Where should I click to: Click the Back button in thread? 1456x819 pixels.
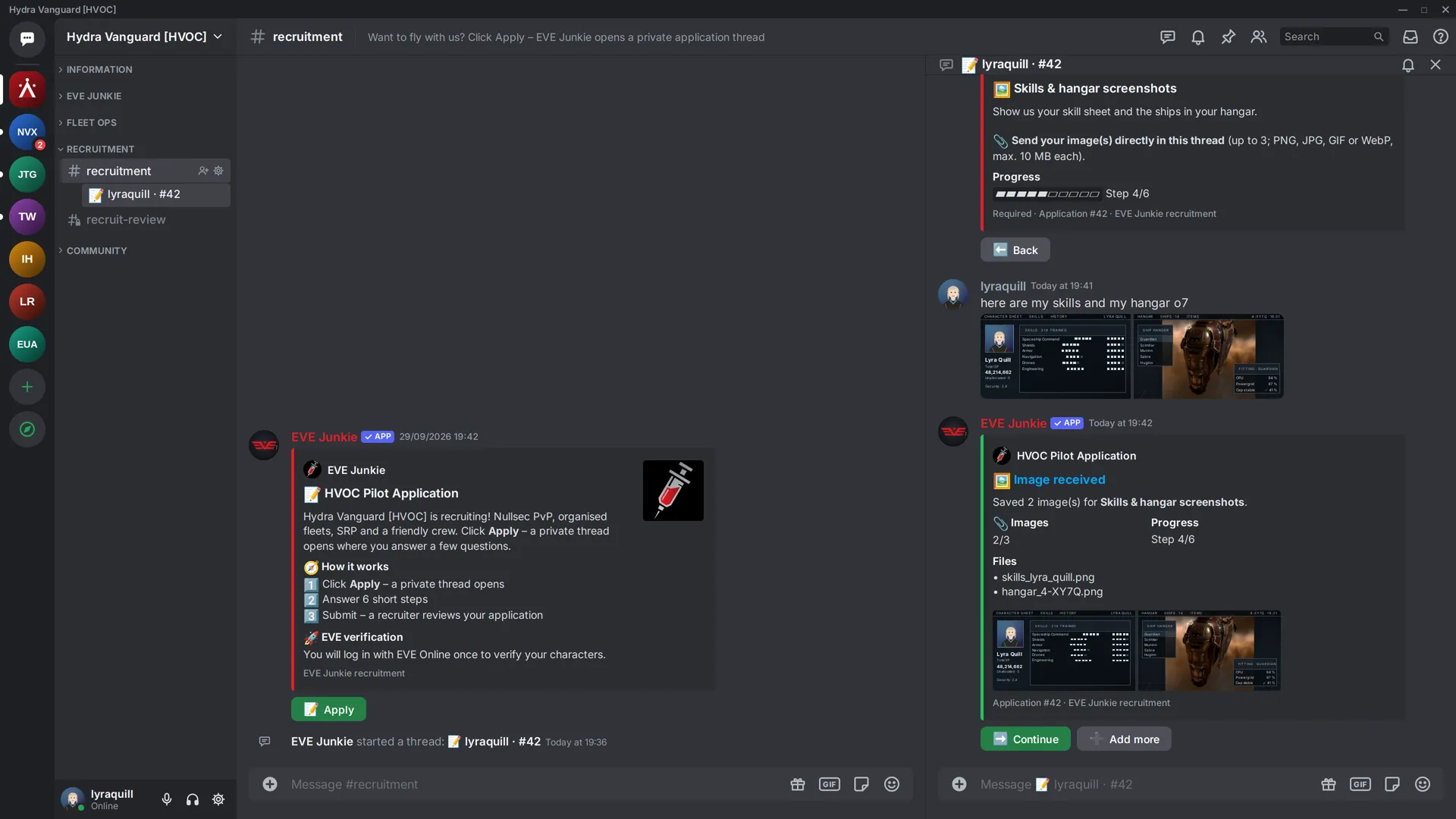coord(1015,250)
